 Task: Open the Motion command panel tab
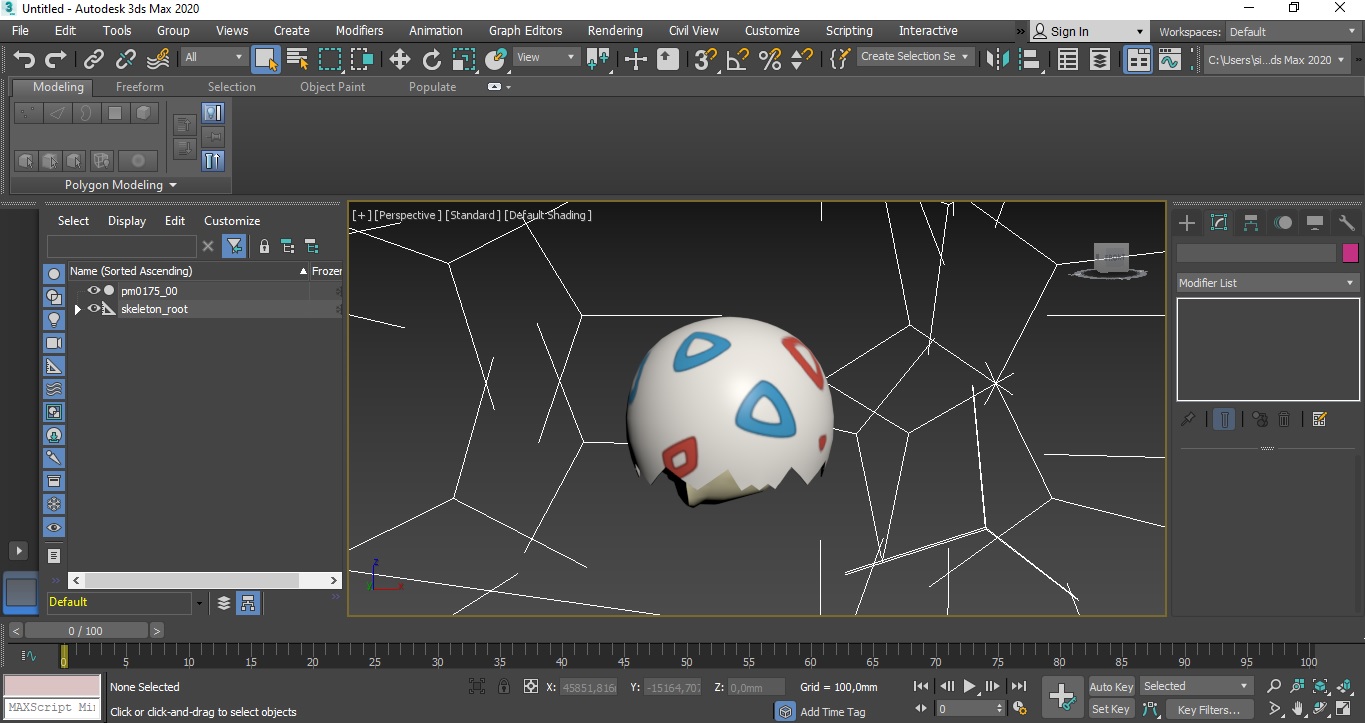(1283, 223)
